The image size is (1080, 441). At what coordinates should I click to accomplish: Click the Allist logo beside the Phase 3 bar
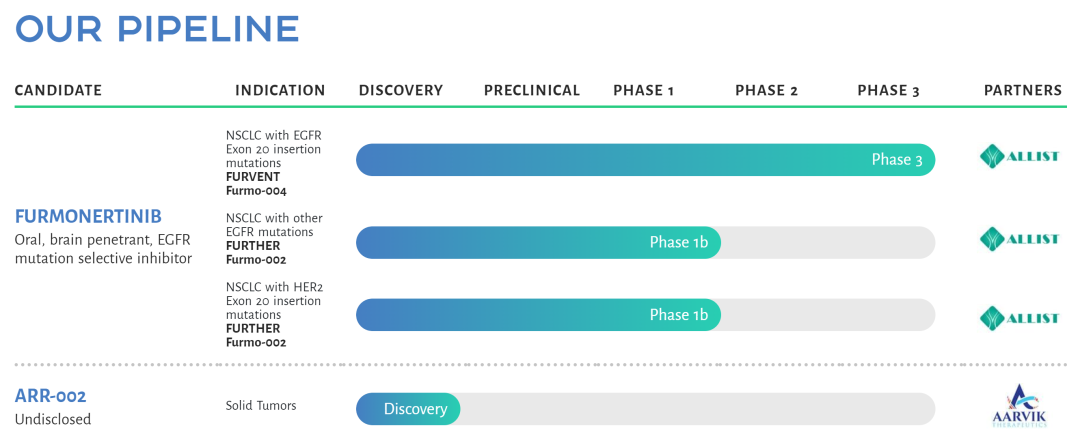(x=1019, y=156)
